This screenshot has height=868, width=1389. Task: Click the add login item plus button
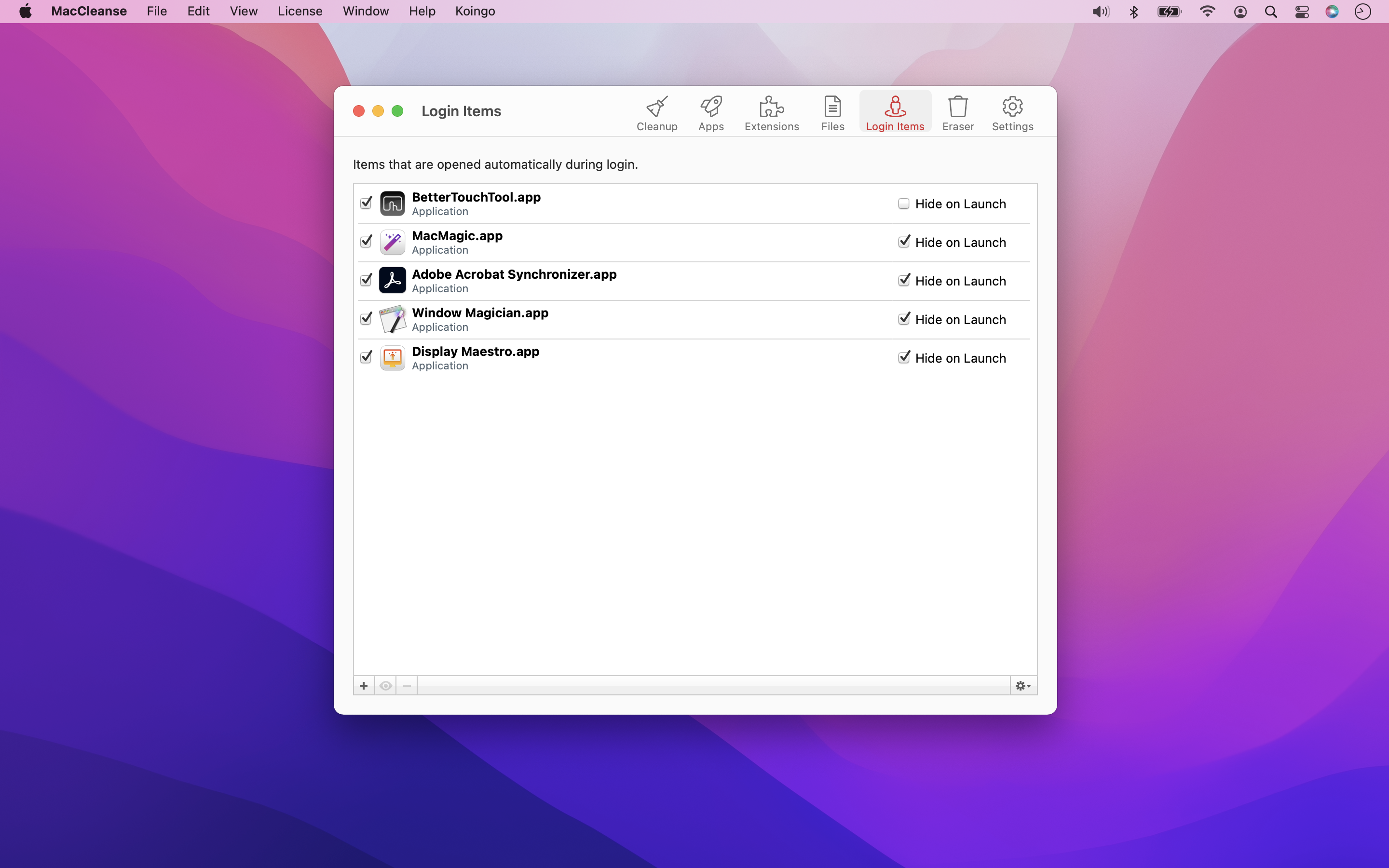[x=363, y=685]
